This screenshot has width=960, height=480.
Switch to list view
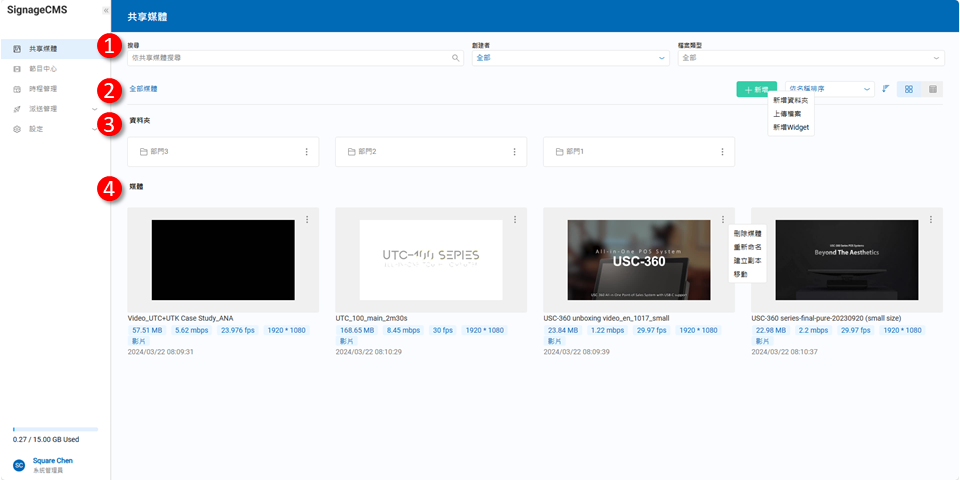point(933,89)
